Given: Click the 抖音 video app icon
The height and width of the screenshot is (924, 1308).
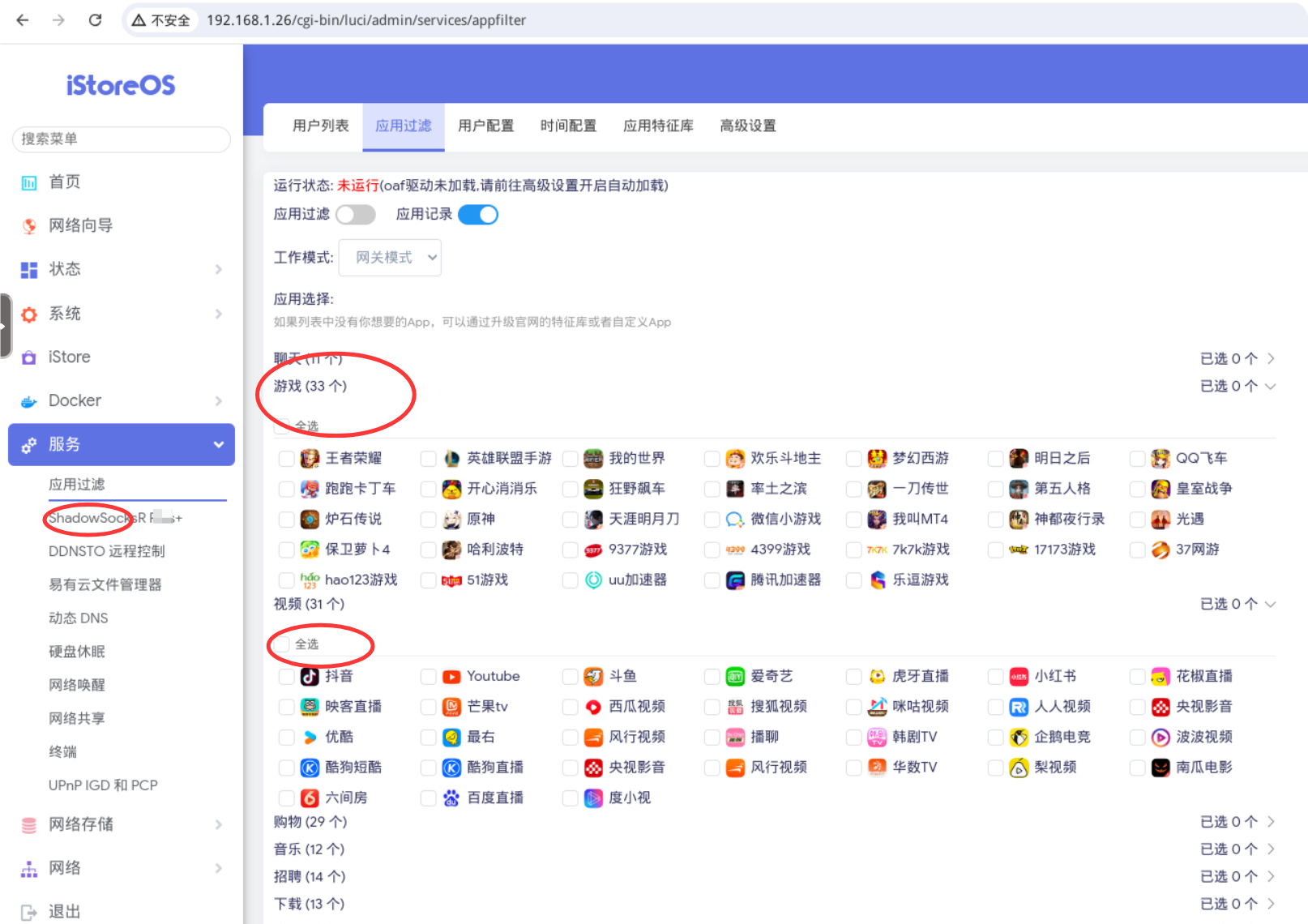Looking at the screenshot, I should (x=310, y=675).
